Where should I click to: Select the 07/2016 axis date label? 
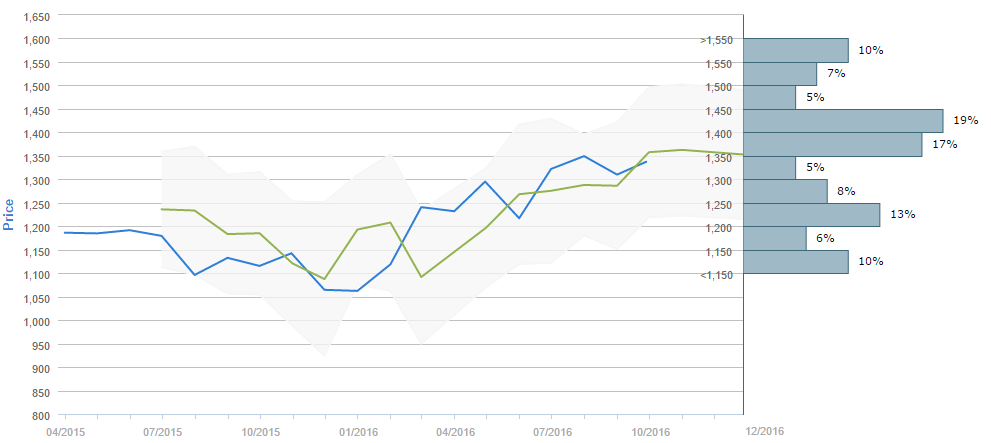(551, 432)
